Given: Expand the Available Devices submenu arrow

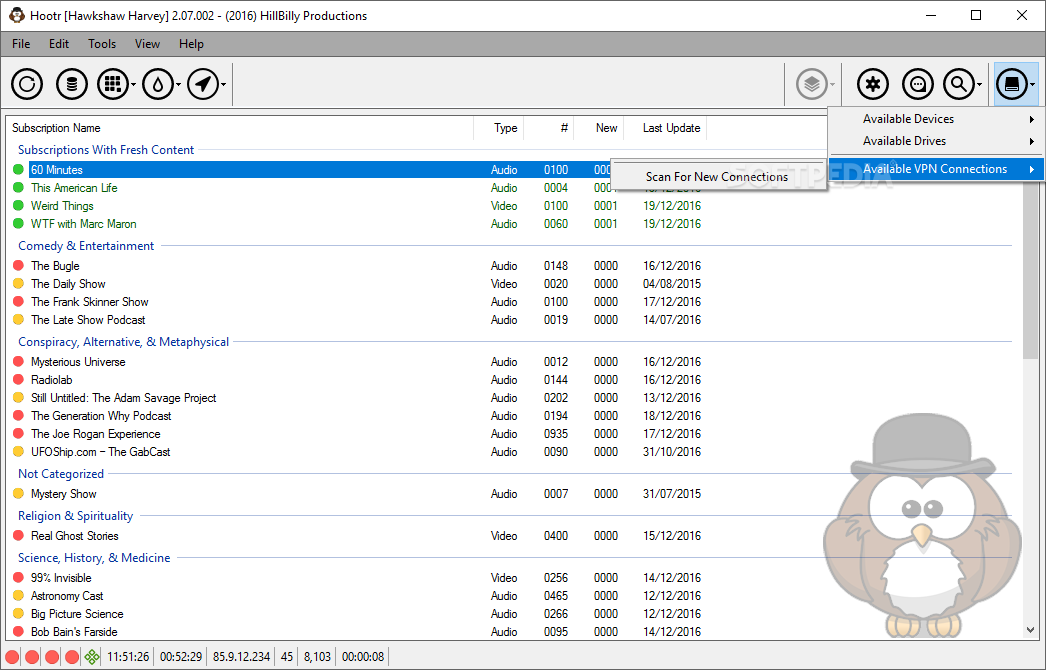Looking at the screenshot, I should point(1032,119).
